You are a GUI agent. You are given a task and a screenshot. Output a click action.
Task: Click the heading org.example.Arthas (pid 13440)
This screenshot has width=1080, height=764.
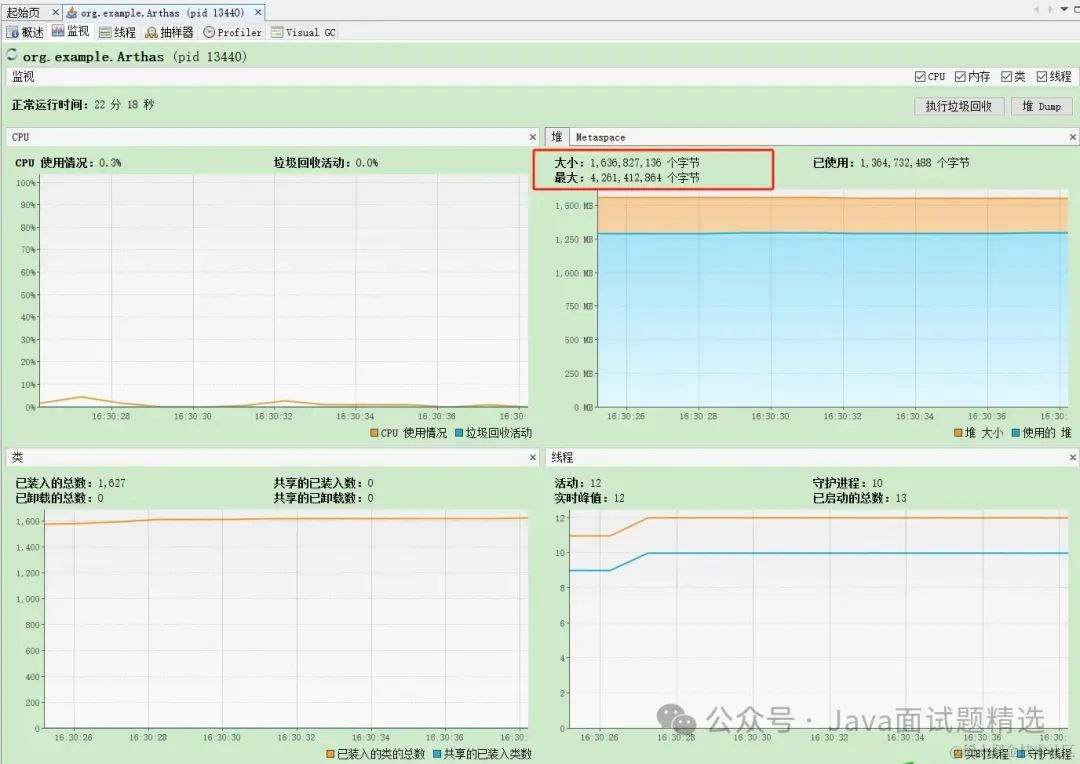(134, 56)
